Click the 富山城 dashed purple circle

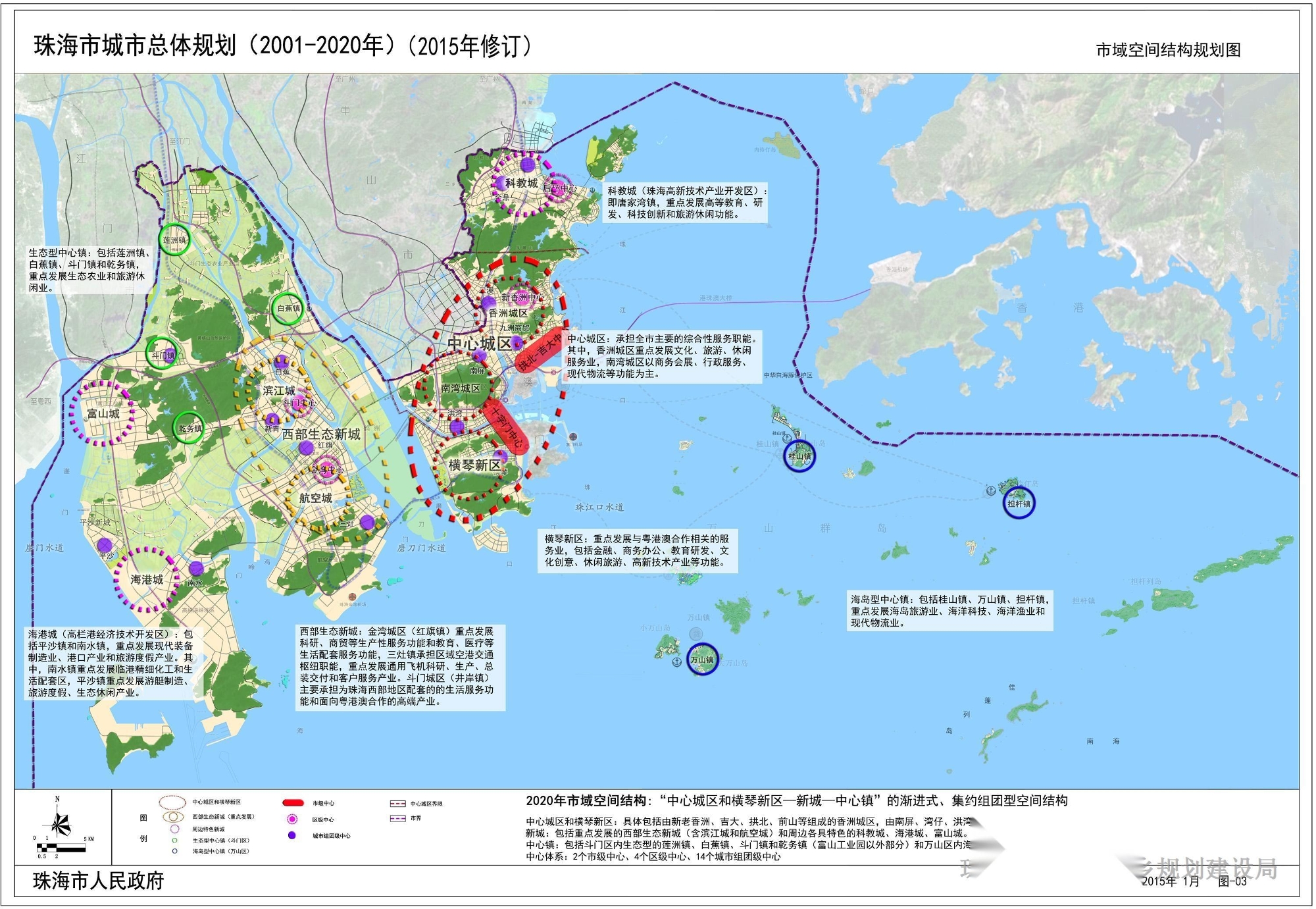pos(103,413)
